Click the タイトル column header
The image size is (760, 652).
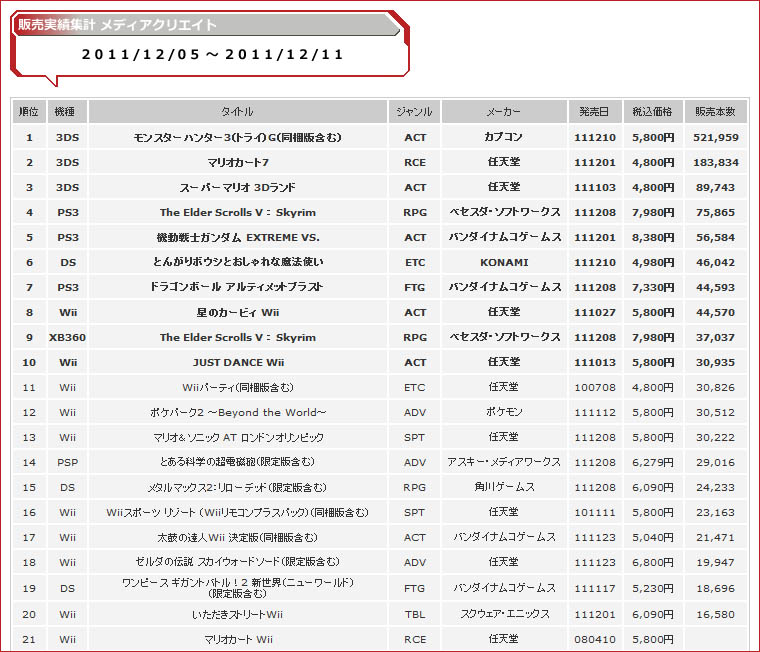click(238, 111)
